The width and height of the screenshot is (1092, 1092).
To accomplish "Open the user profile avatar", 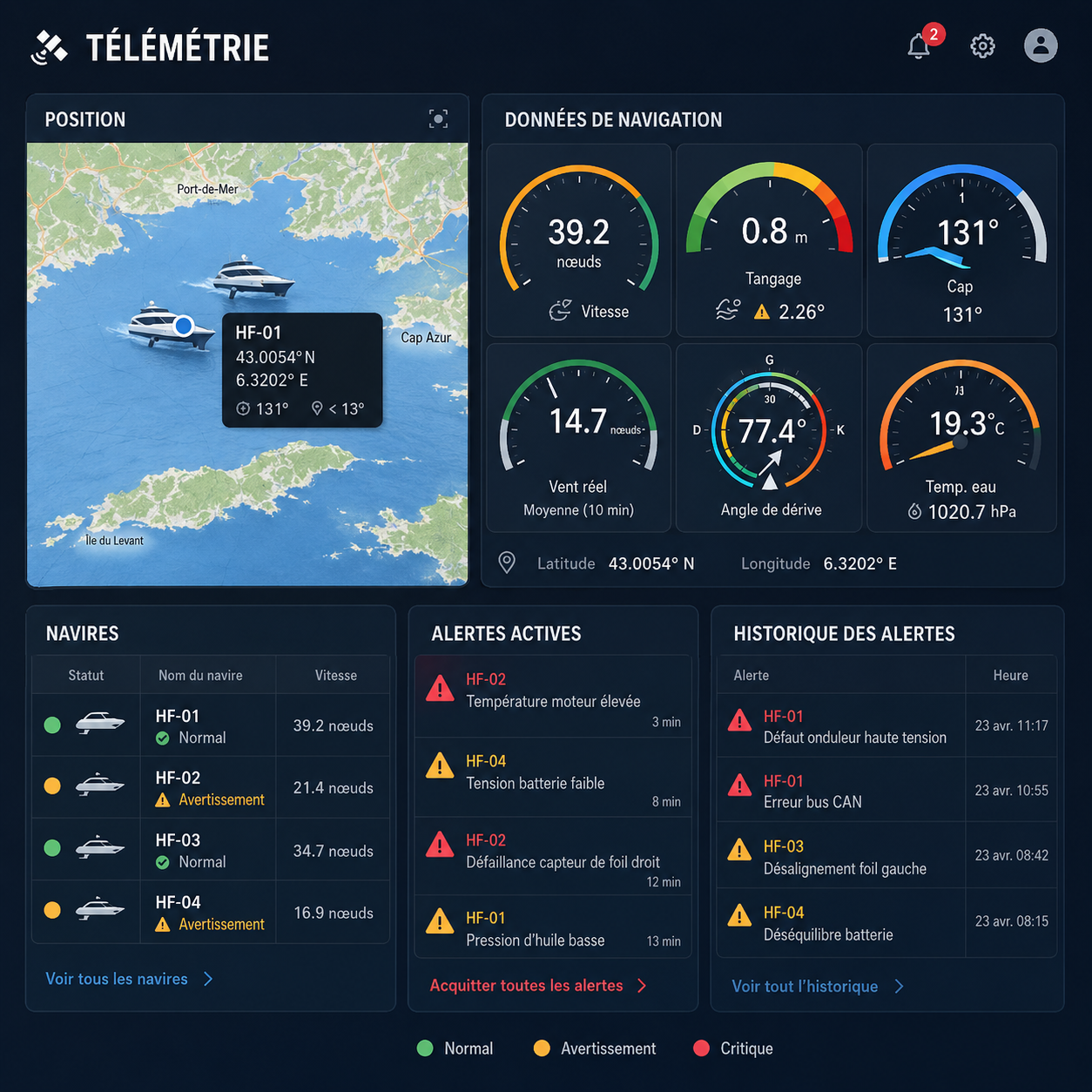I will point(1041,45).
